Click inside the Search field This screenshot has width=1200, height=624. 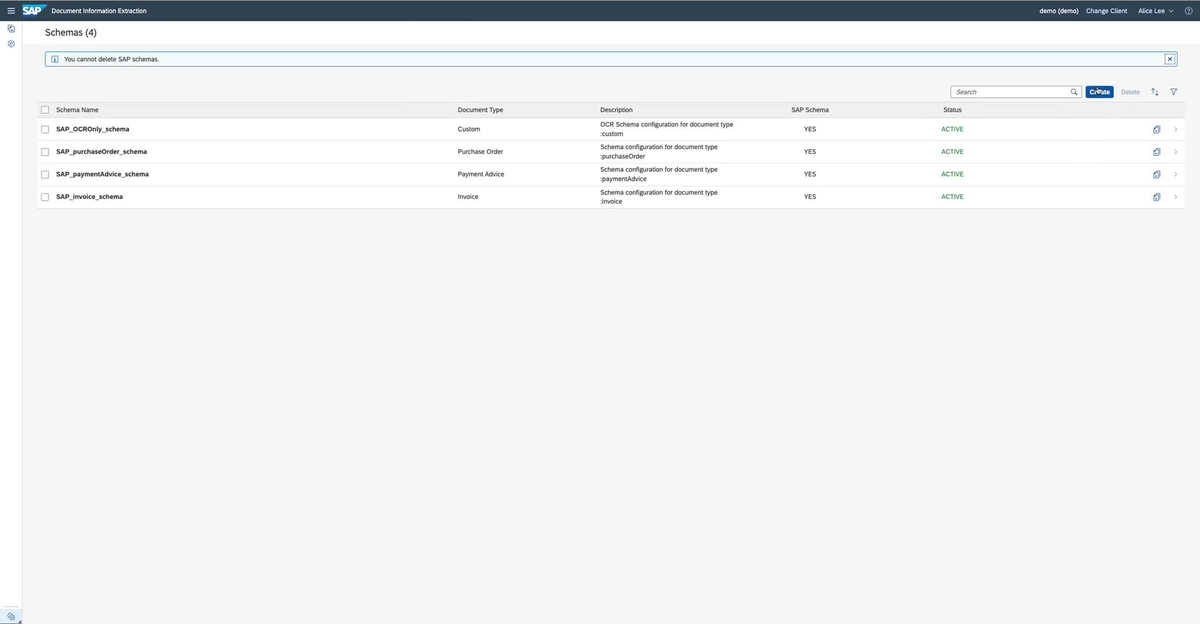[x=1005, y=90]
